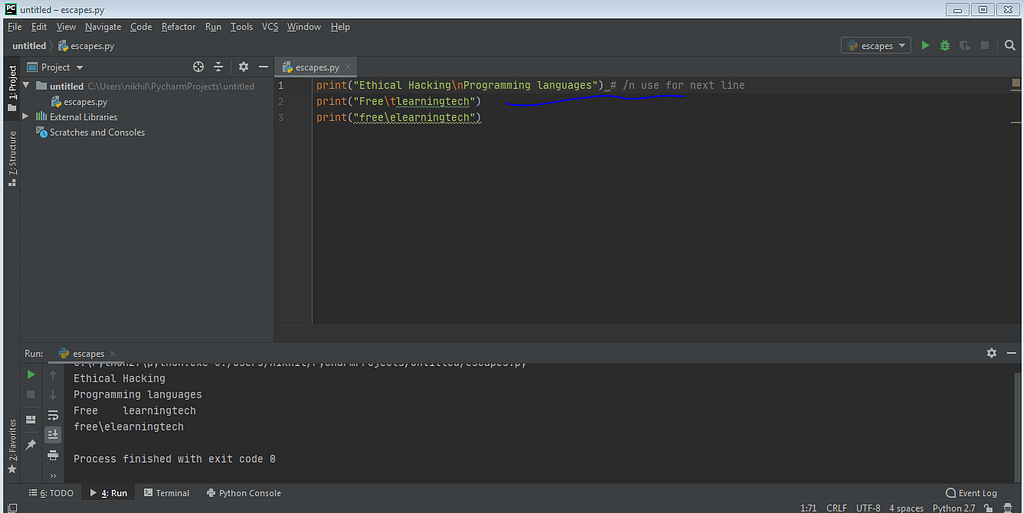The image size is (1024, 513).
Task: Run the escapes configuration with green play icon
Action: [x=925, y=46]
